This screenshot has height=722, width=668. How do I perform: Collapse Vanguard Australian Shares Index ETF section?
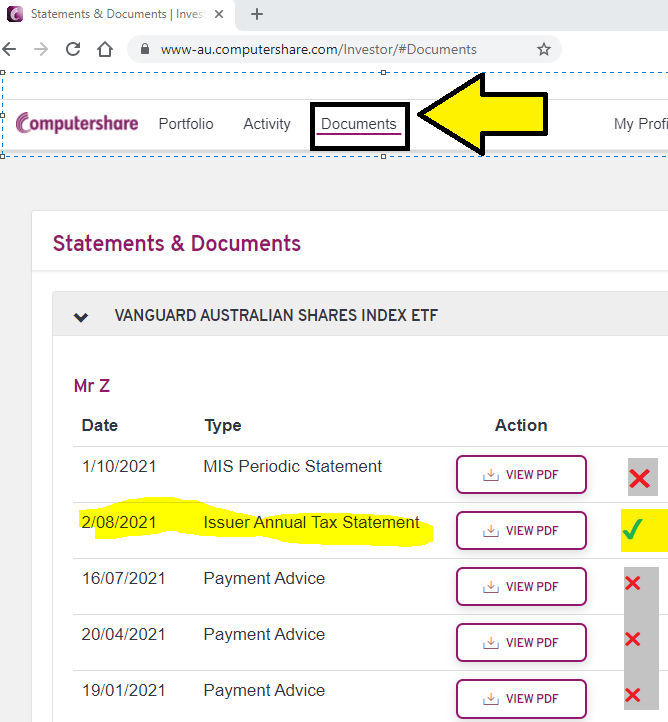(81, 317)
